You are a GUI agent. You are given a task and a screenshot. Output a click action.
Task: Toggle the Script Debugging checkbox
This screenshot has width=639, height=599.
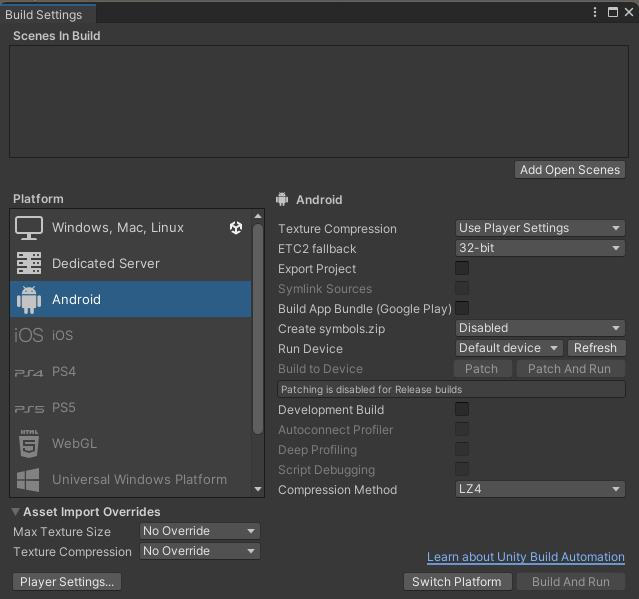[x=462, y=469]
